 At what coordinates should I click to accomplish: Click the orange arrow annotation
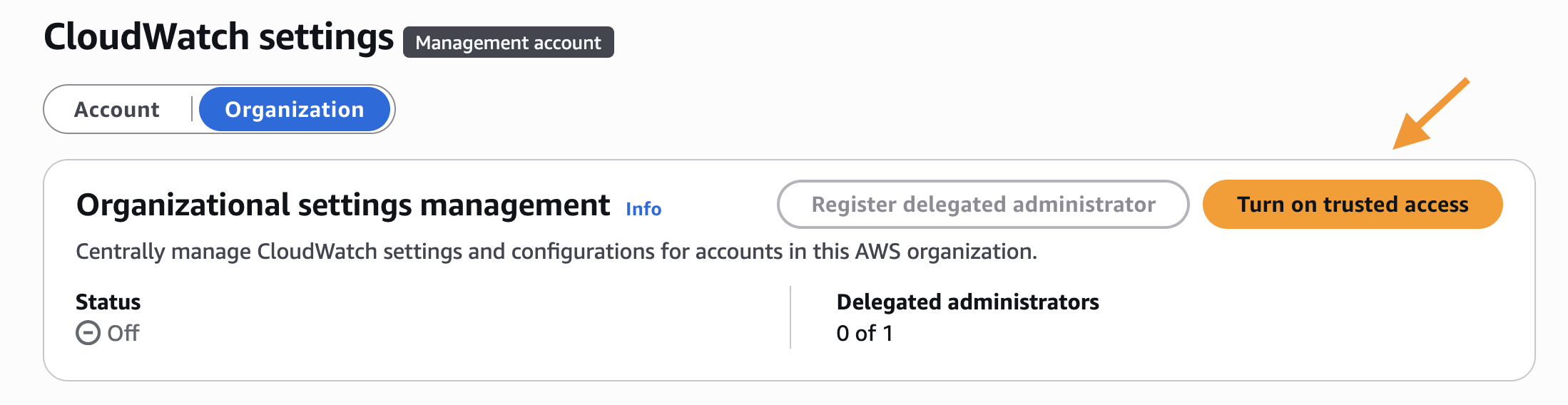[x=1430, y=114]
